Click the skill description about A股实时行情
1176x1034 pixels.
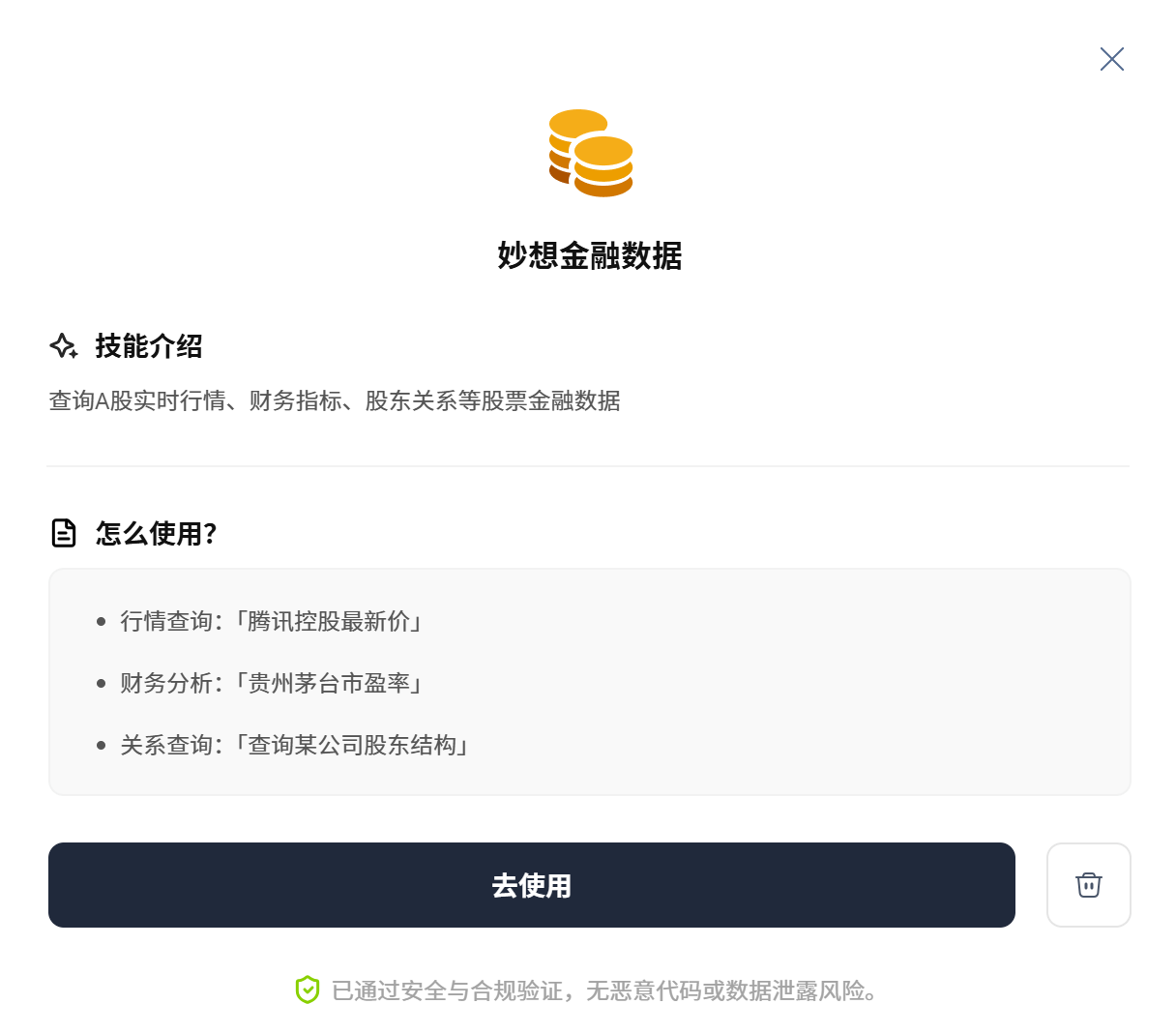tap(335, 400)
